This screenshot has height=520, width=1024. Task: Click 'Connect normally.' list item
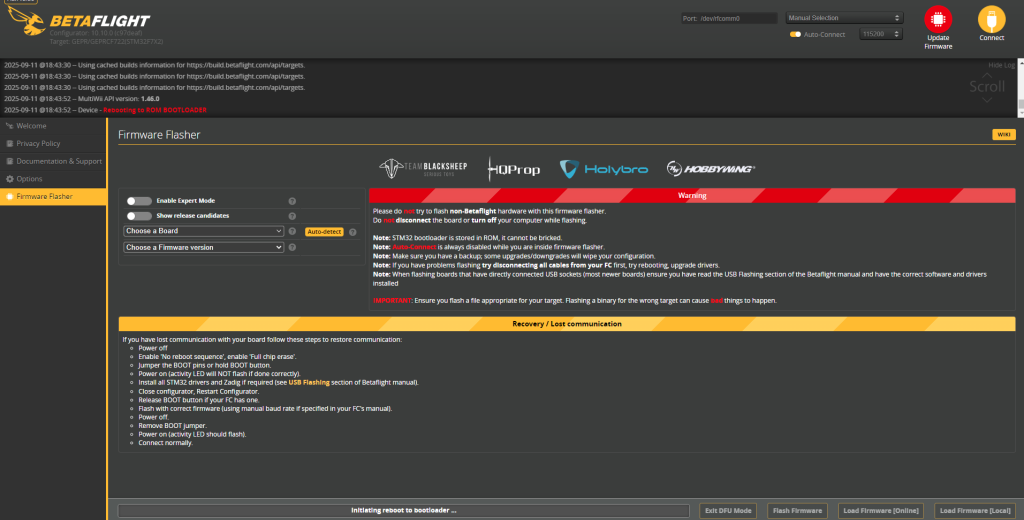166,443
